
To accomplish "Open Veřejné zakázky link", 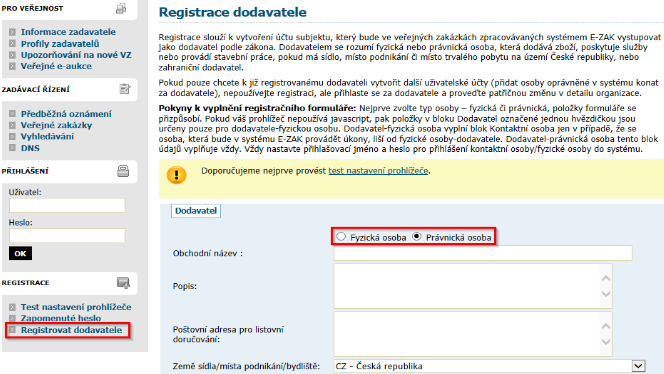I will point(56,125).
